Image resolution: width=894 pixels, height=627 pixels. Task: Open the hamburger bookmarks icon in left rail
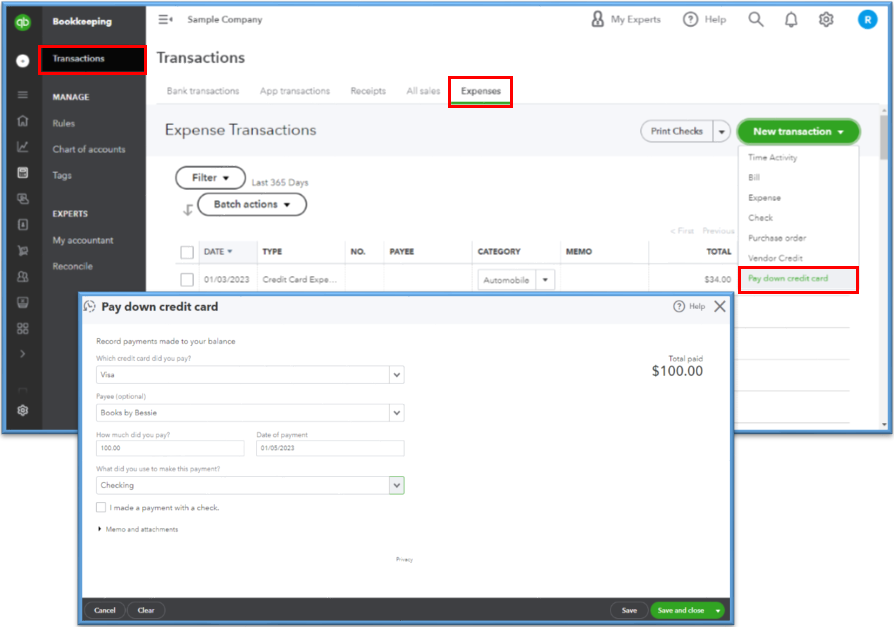click(22, 95)
